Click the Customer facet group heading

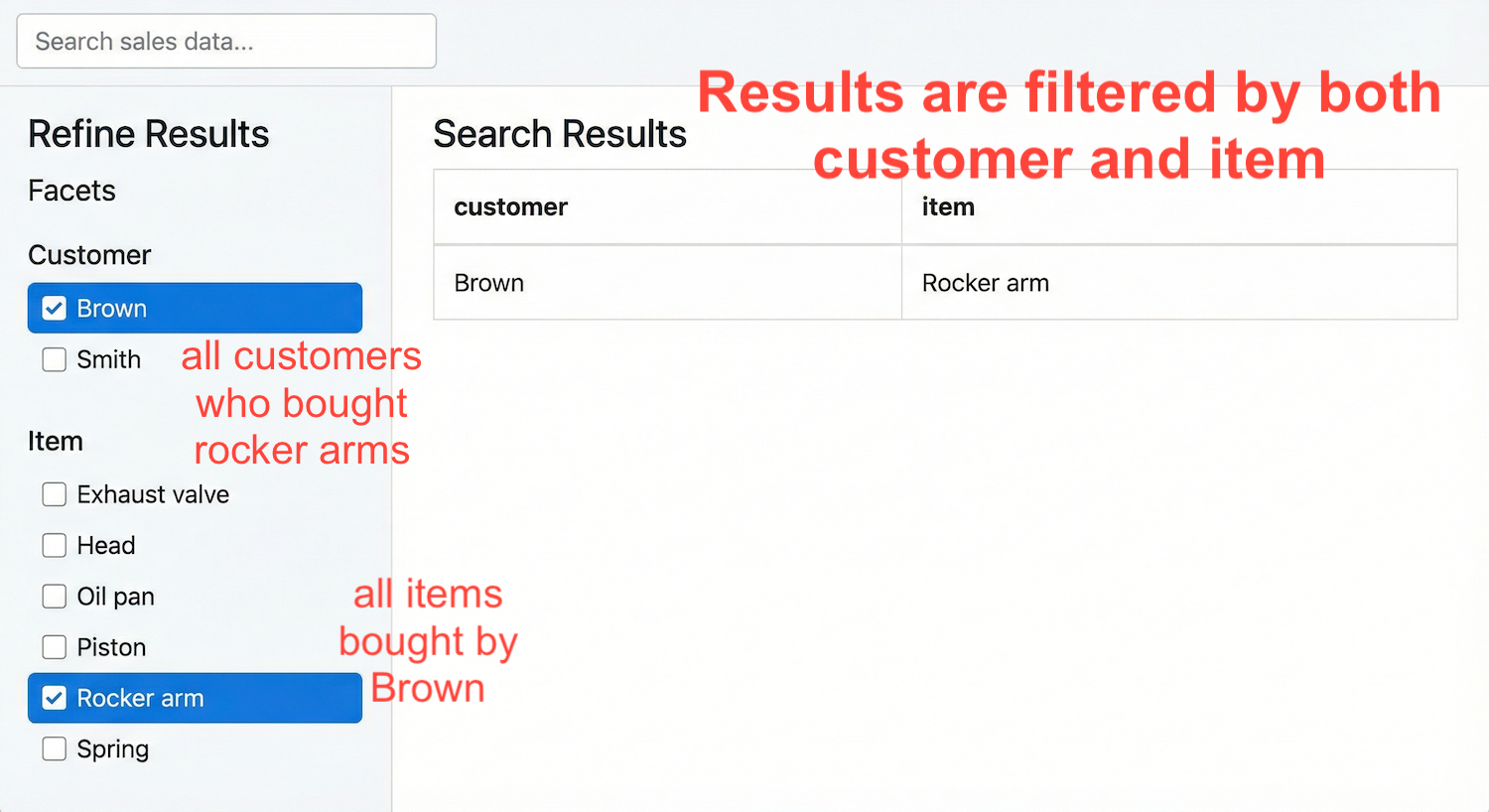tap(89, 254)
